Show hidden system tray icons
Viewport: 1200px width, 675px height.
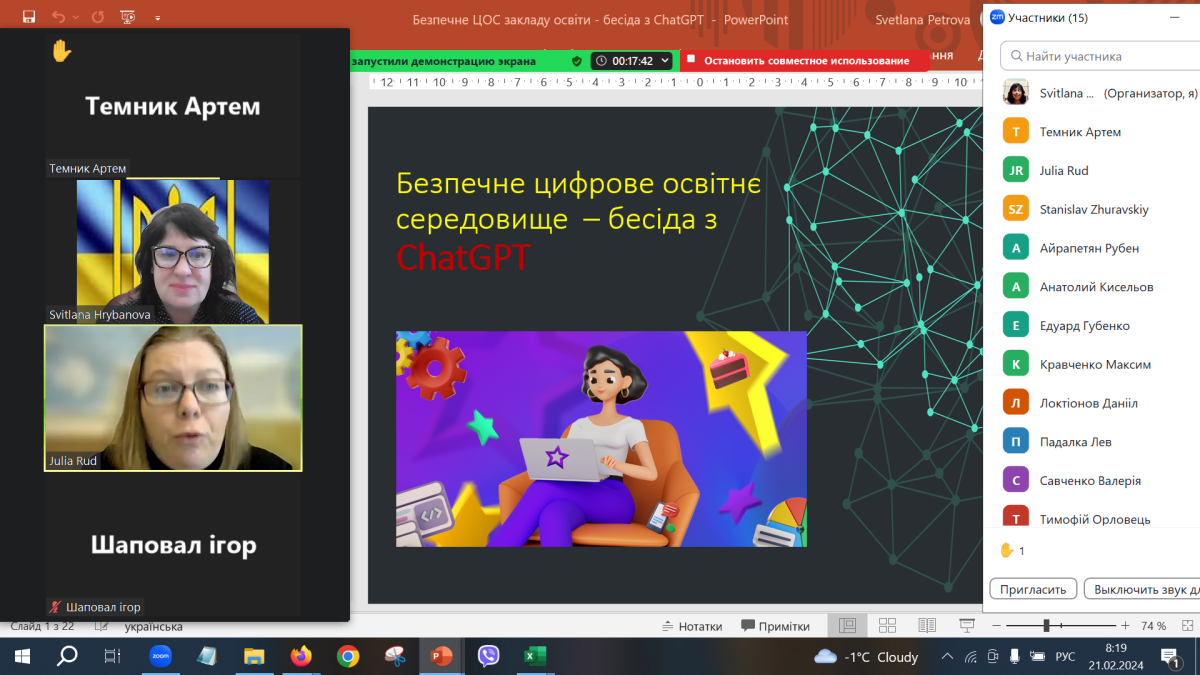pyautogui.click(x=947, y=656)
